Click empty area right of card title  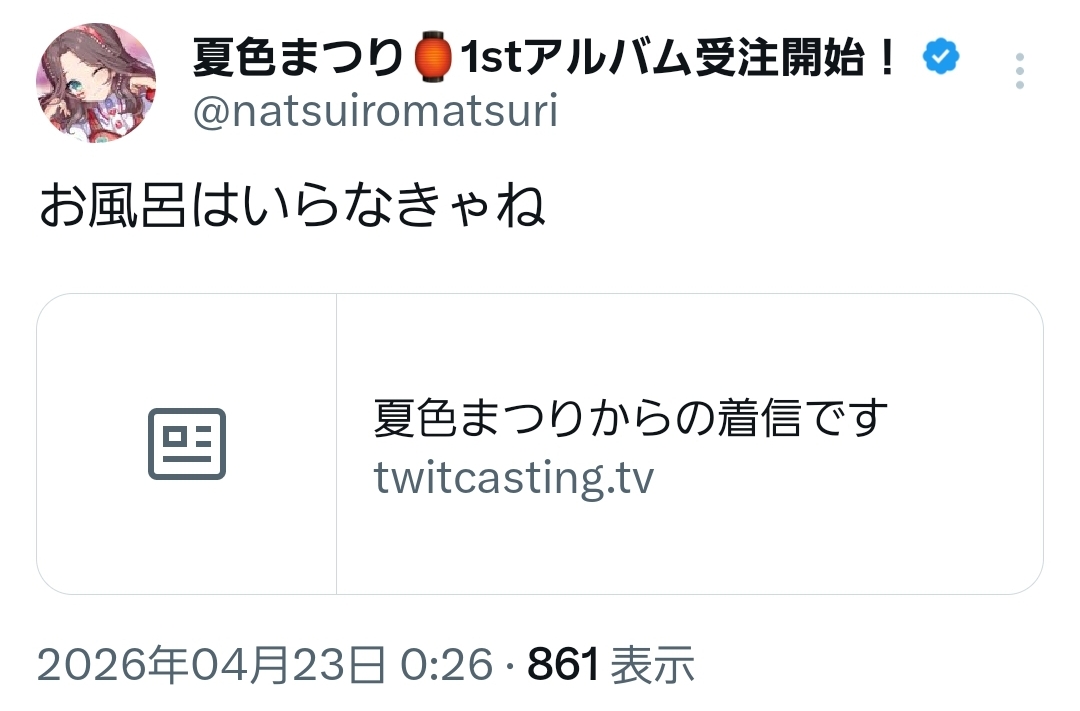[964, 418]
